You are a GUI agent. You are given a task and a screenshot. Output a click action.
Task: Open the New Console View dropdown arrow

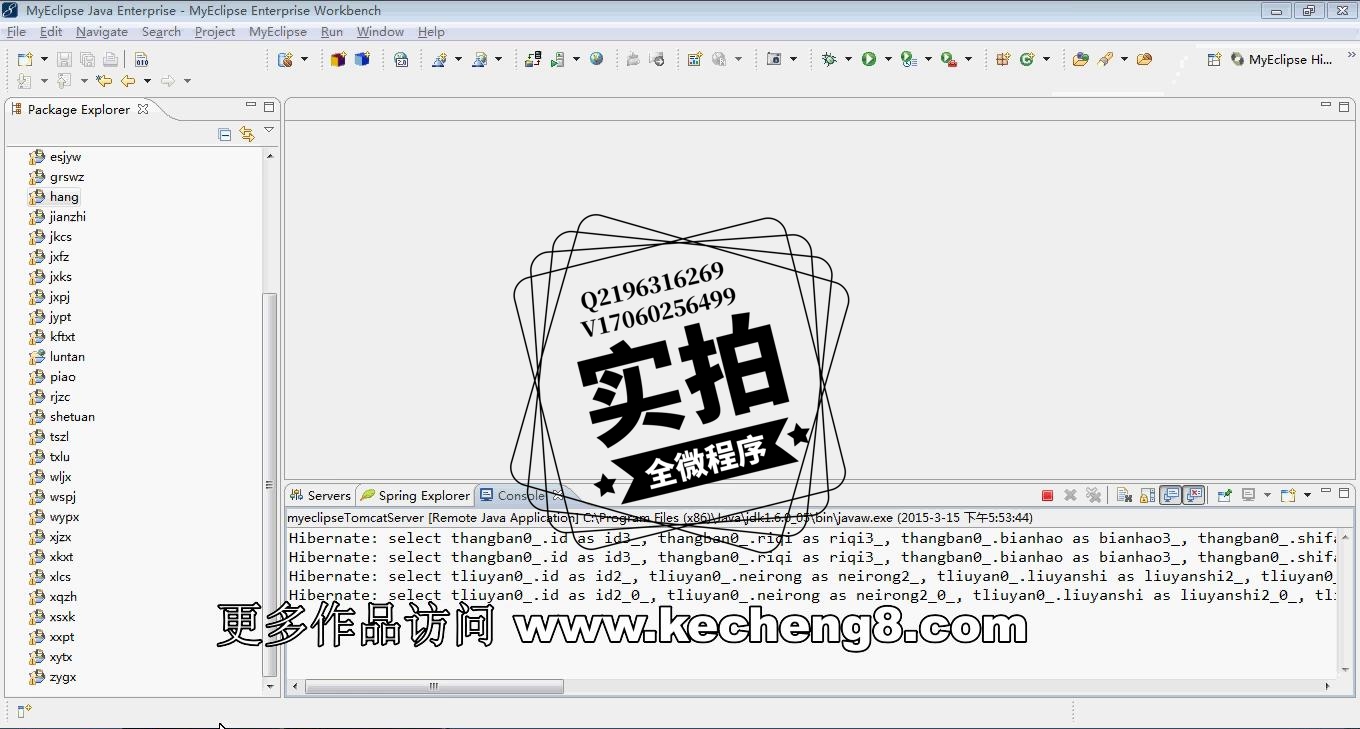pos(1307,495)
